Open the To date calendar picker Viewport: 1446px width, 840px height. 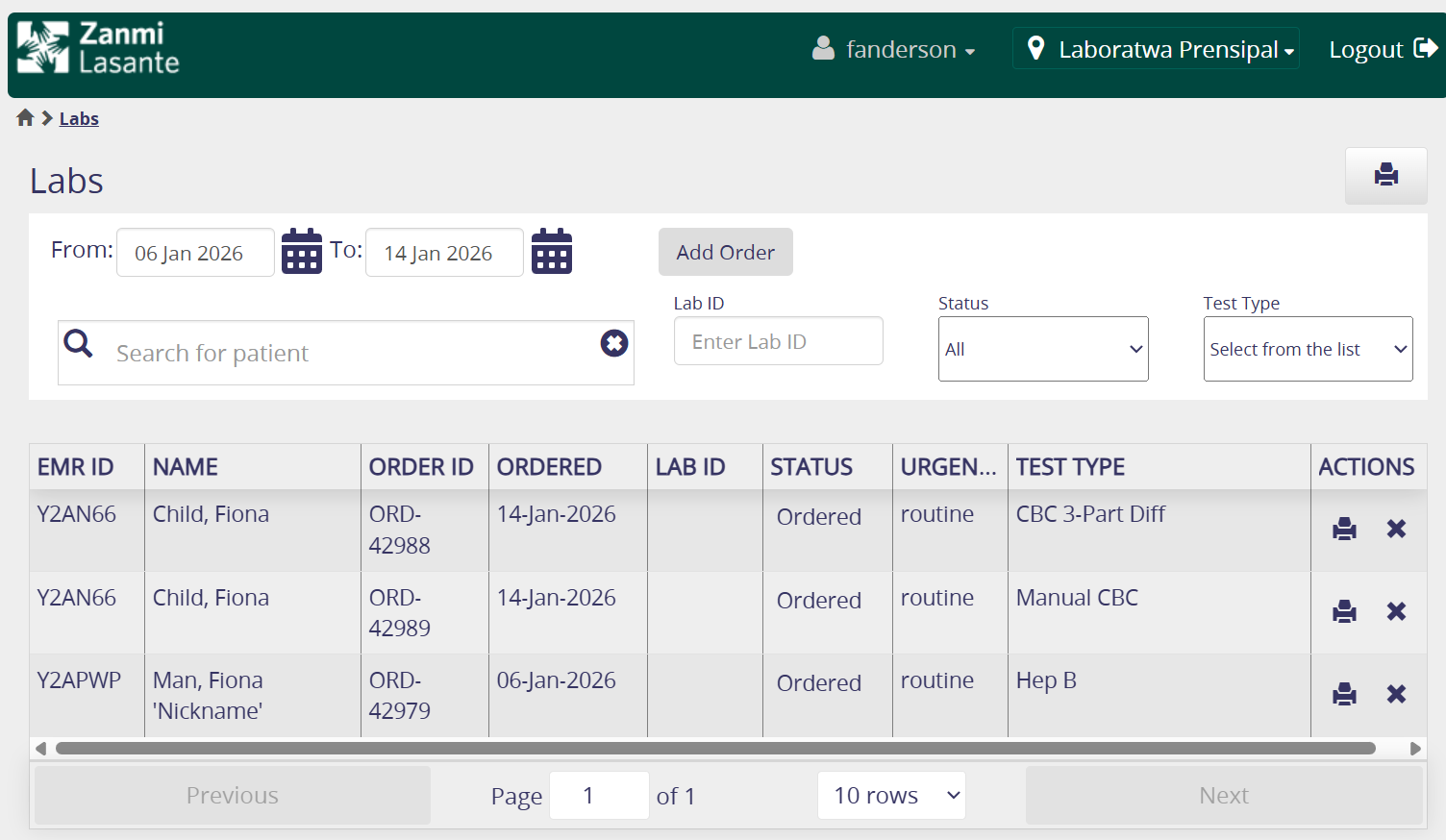pyautogui.click(x=551, y=252)
